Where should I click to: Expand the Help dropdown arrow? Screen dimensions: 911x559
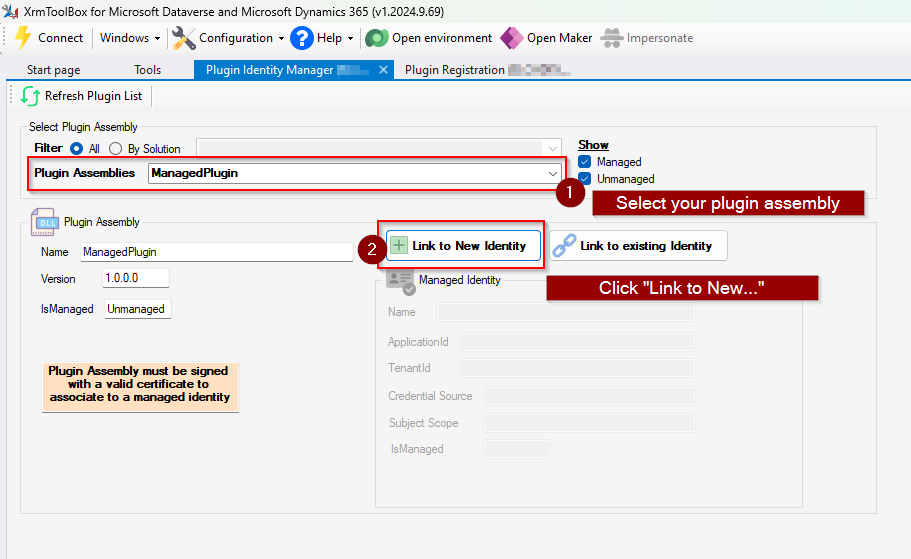350,38
